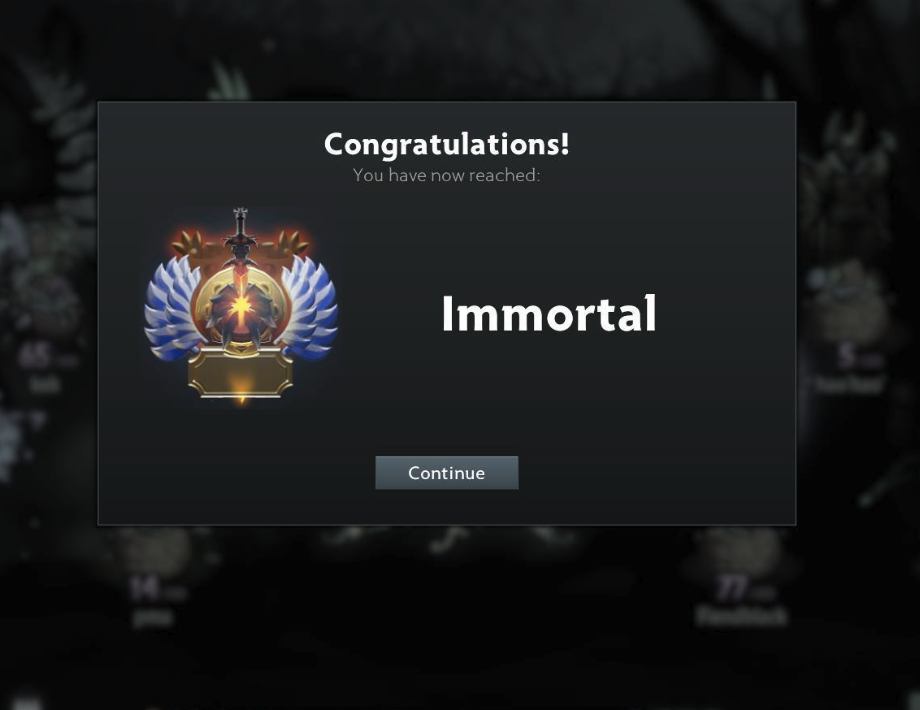Click the medal's right blue-white wing
Image resolution: width=920 pixels, height=710 pixels.
pos(309,307)
